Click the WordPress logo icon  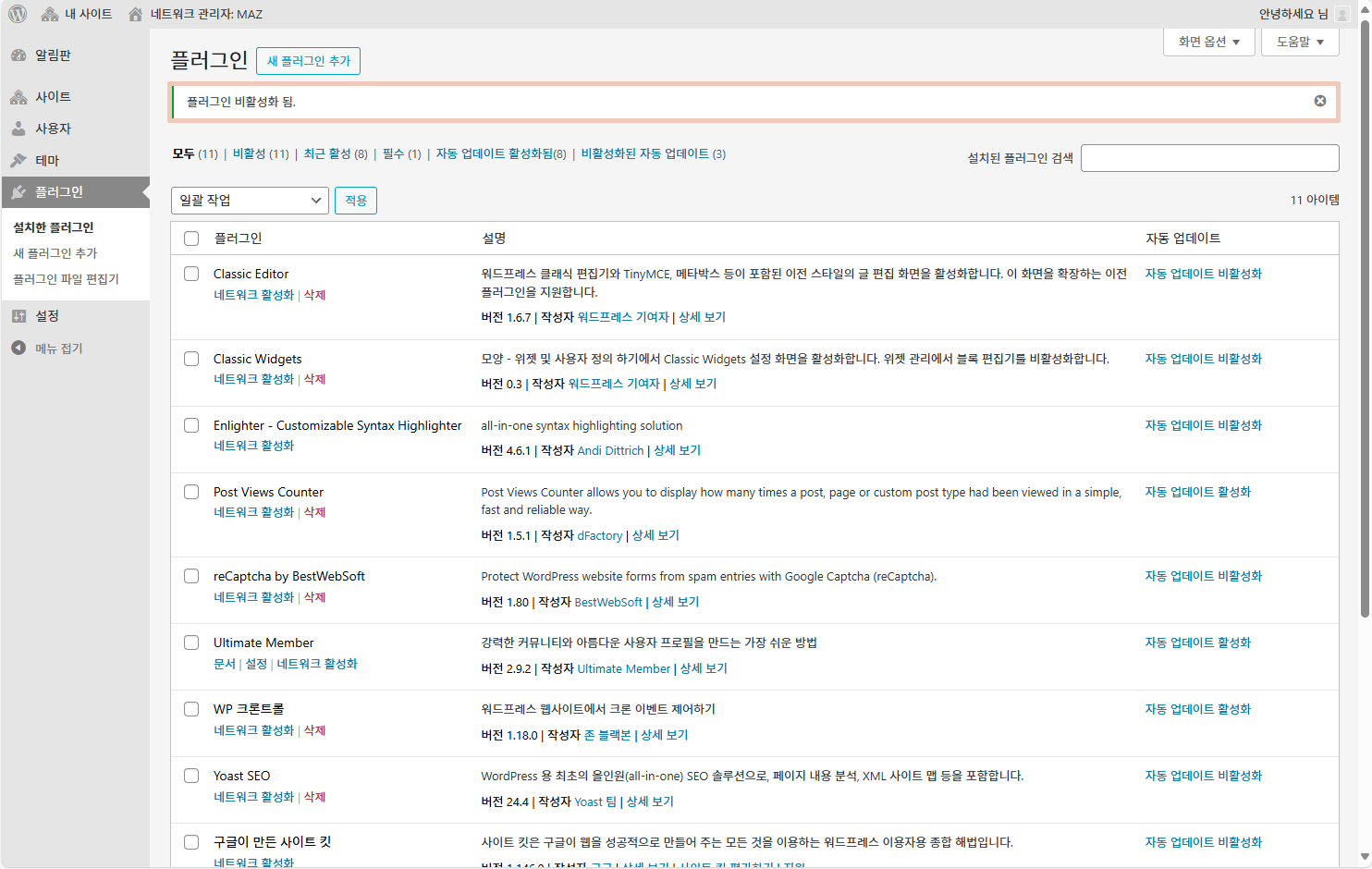tap(18, 14)
